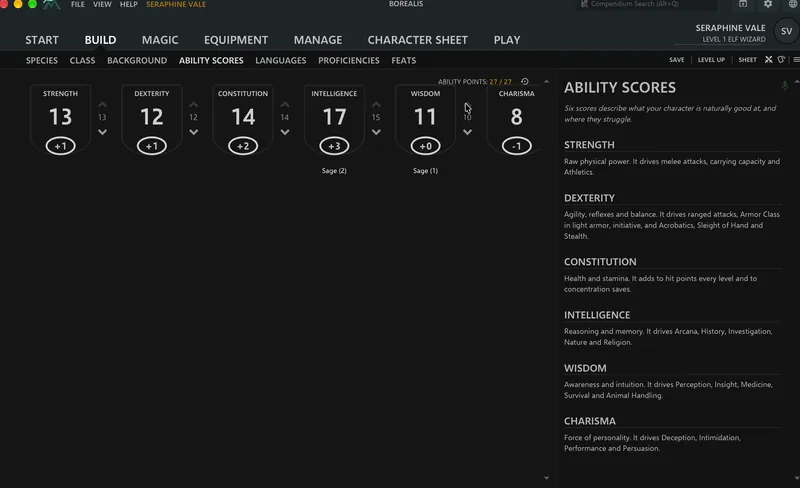Image resolution: width=800 pixels, height=488 pixels.
Task: Open the CLASS sub-tab
Action: click(x=82, y=60)
